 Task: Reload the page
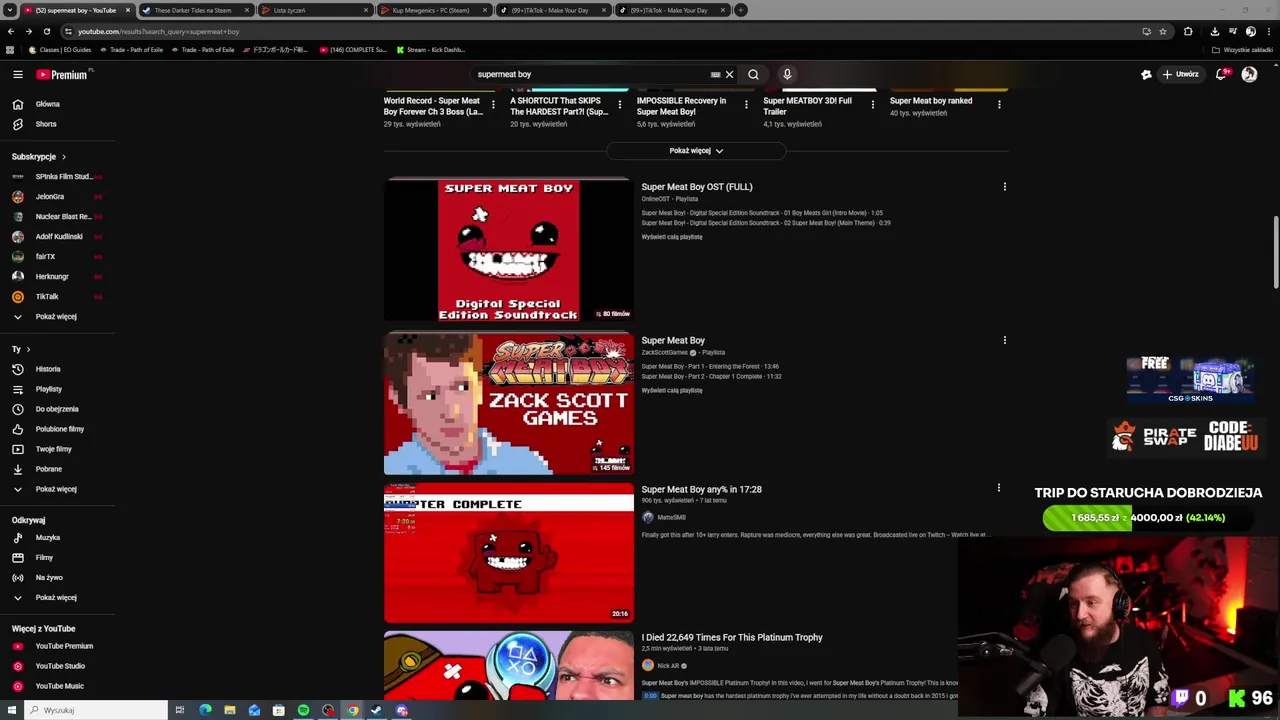pos(46,31)
